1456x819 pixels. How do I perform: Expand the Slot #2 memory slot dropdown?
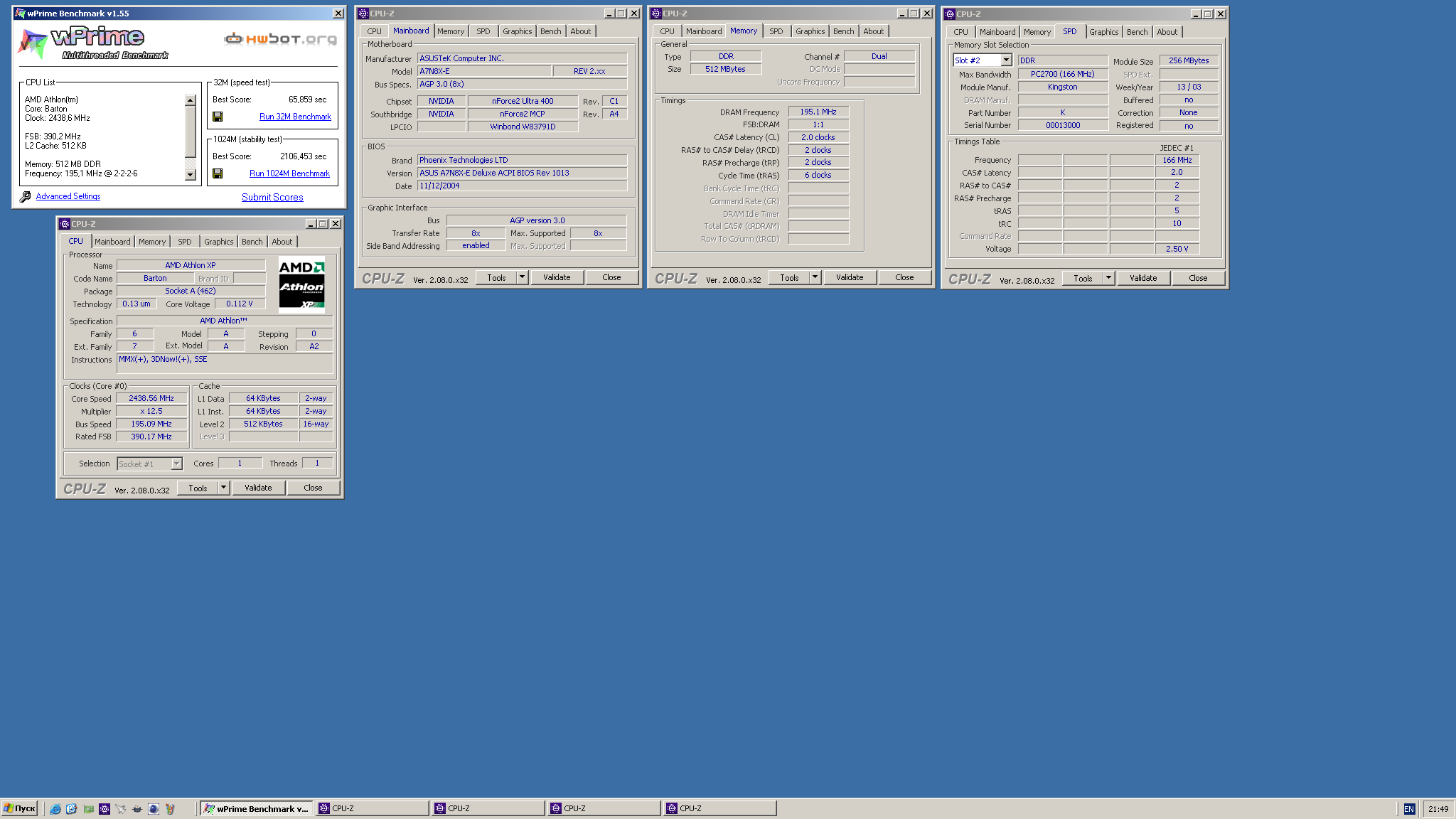[x=1006, y=60]
